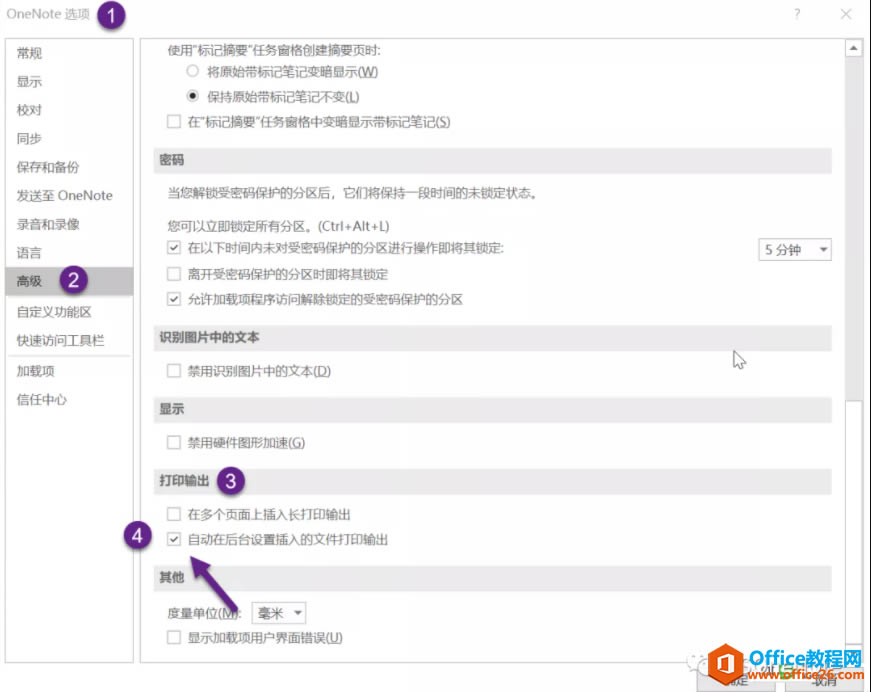Check "在标记摘要任务窗格中变暗显示带标记笔记"

coord(174,122)
